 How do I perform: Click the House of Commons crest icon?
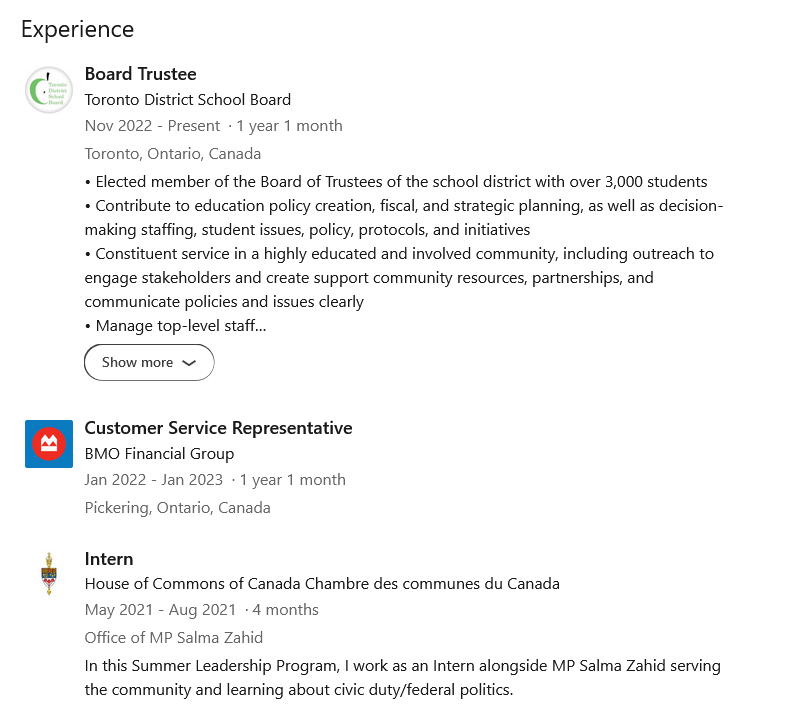coord(48,574)
